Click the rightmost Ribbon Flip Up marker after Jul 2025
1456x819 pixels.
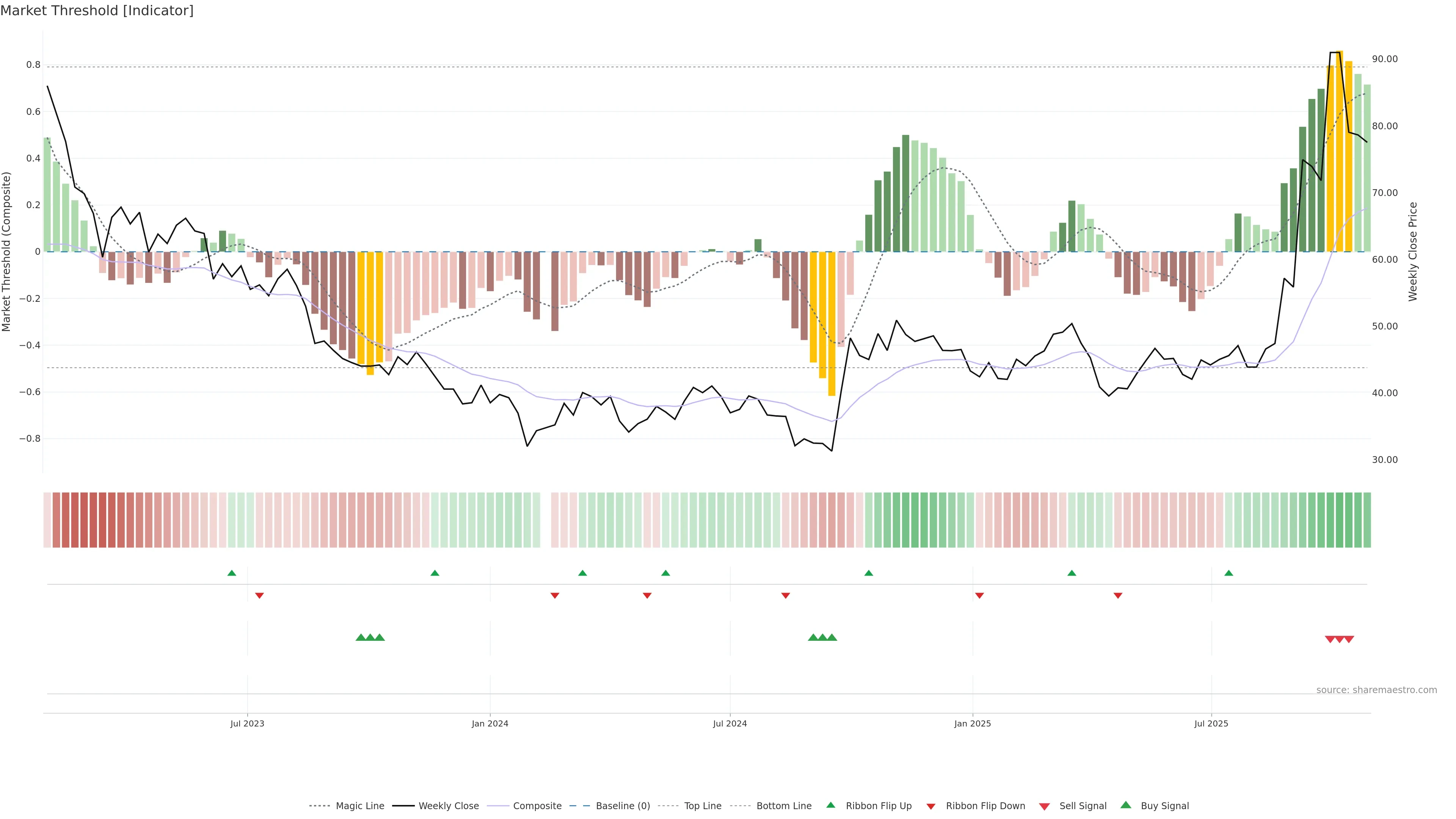pos(1229,573)
